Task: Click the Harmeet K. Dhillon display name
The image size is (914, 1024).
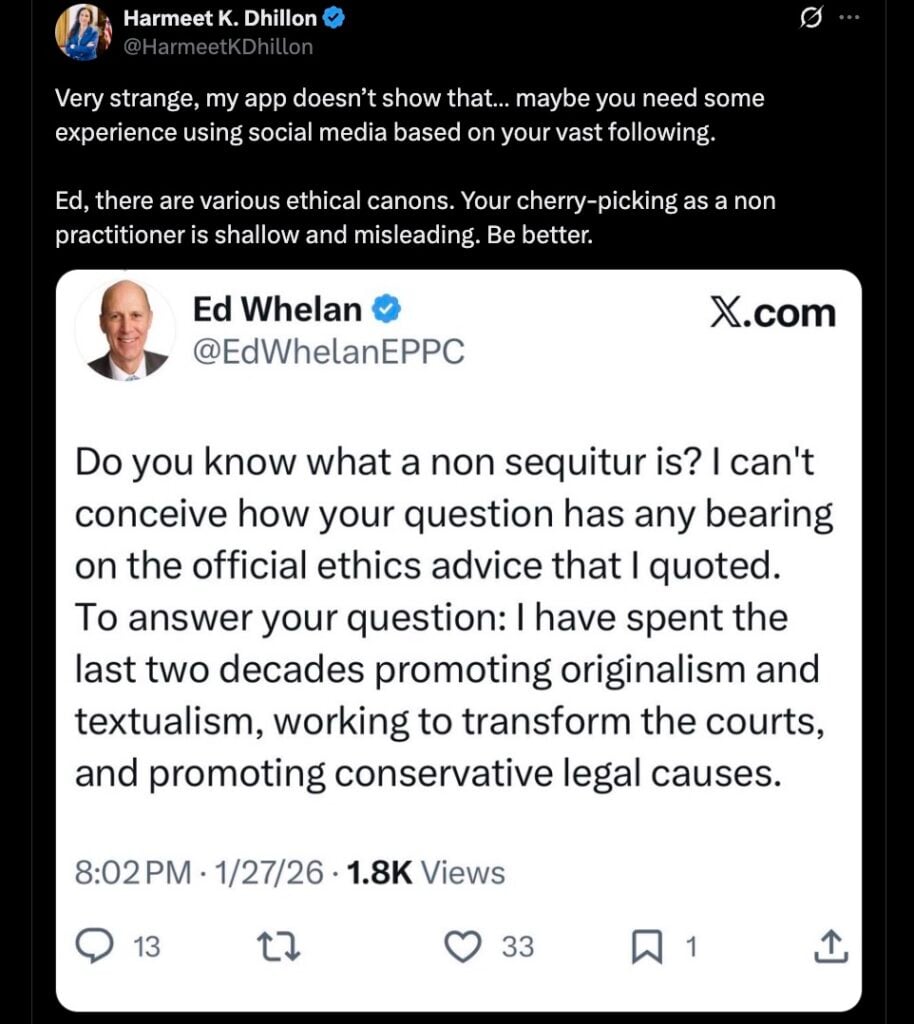Action: tap(221, 18)
